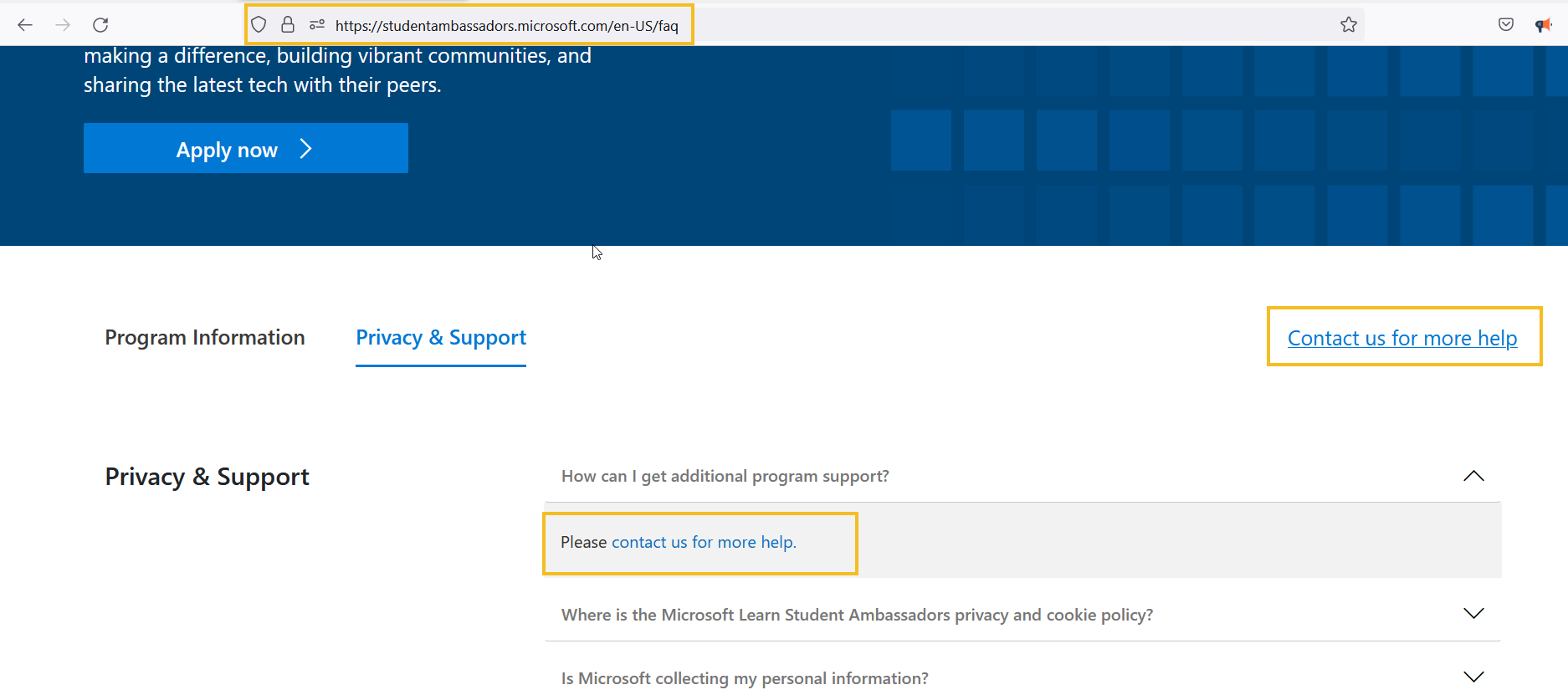Follow the inline contact us link

[703, 542]
